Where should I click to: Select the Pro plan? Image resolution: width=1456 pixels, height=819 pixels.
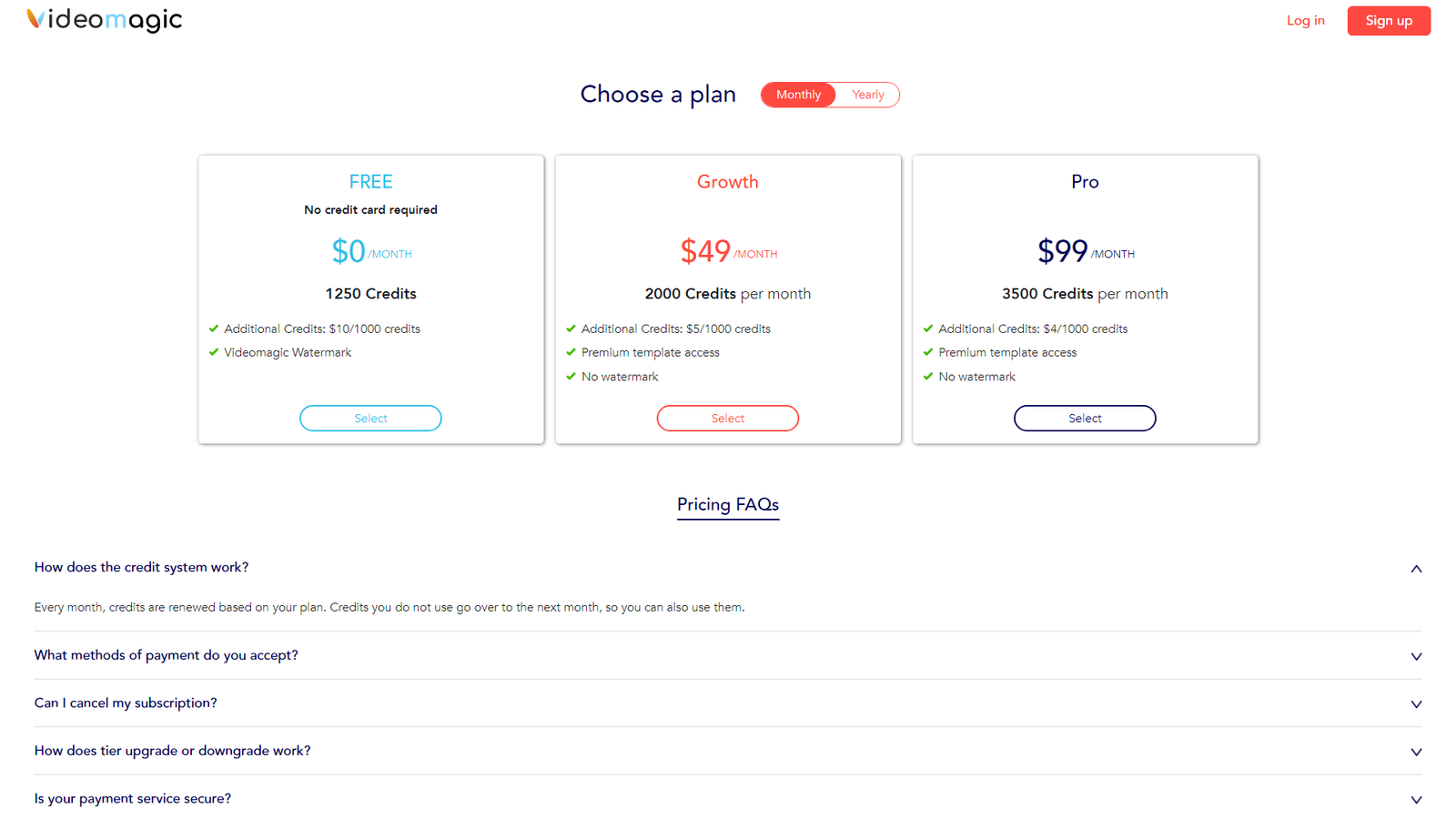(x=1085, y=418)
